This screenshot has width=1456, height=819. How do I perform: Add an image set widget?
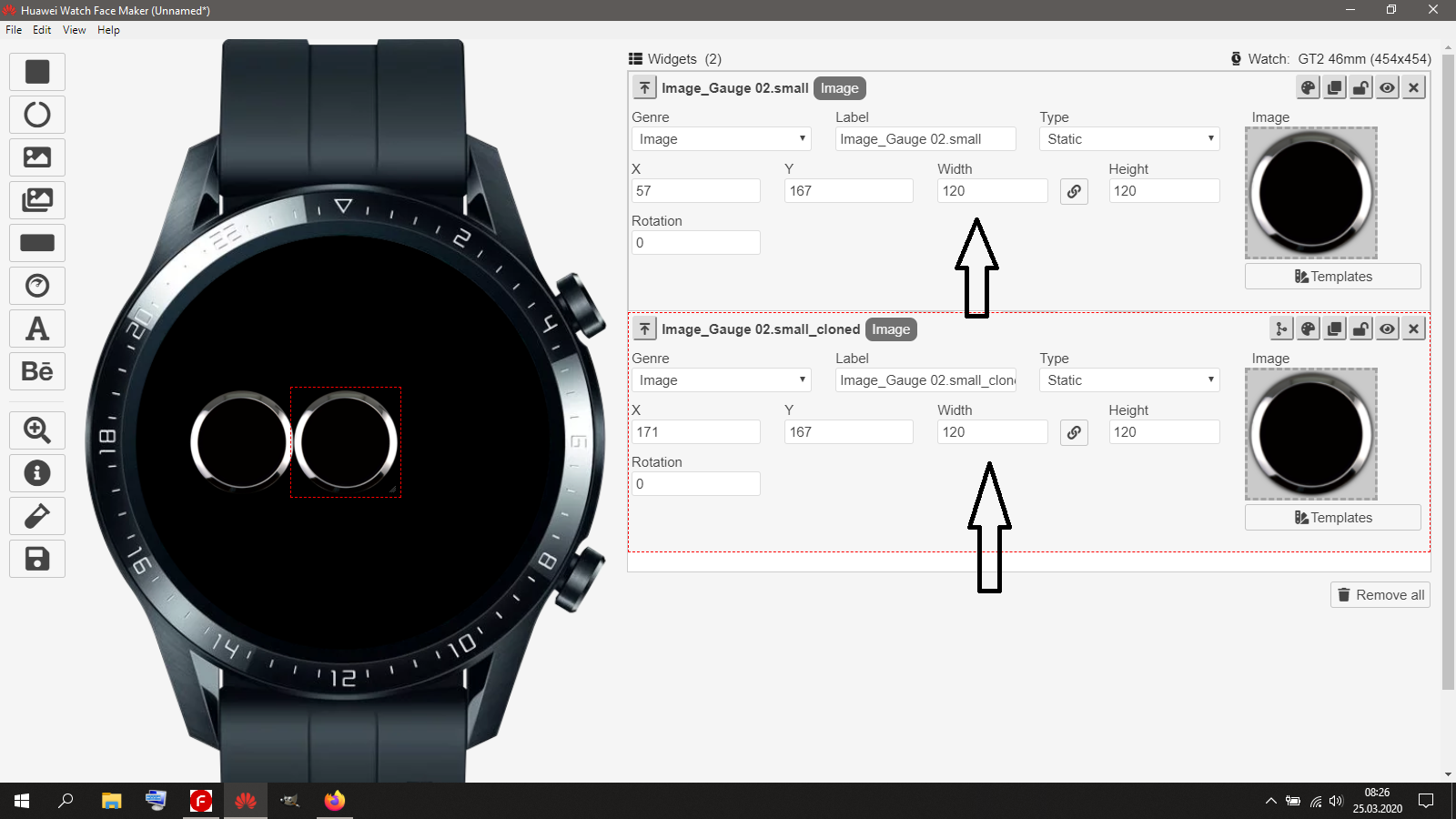[37, 200]
